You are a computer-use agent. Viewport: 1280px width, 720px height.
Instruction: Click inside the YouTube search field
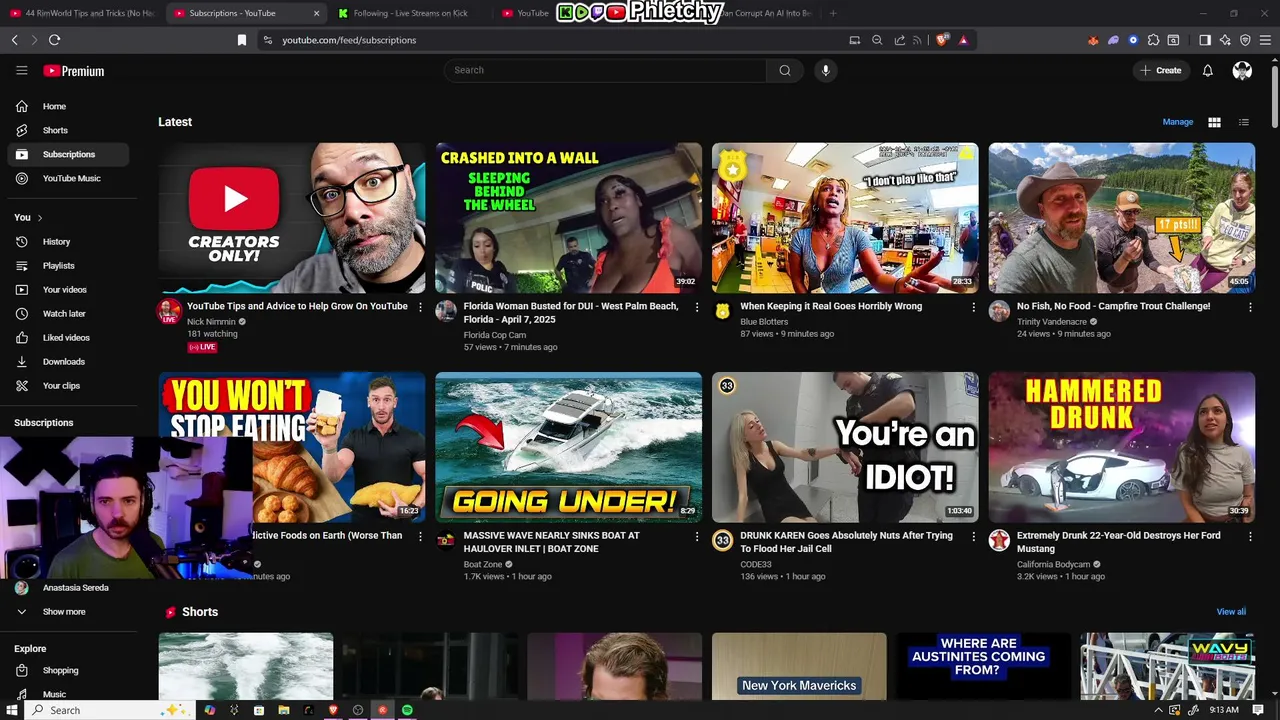[x=605, y=70]
